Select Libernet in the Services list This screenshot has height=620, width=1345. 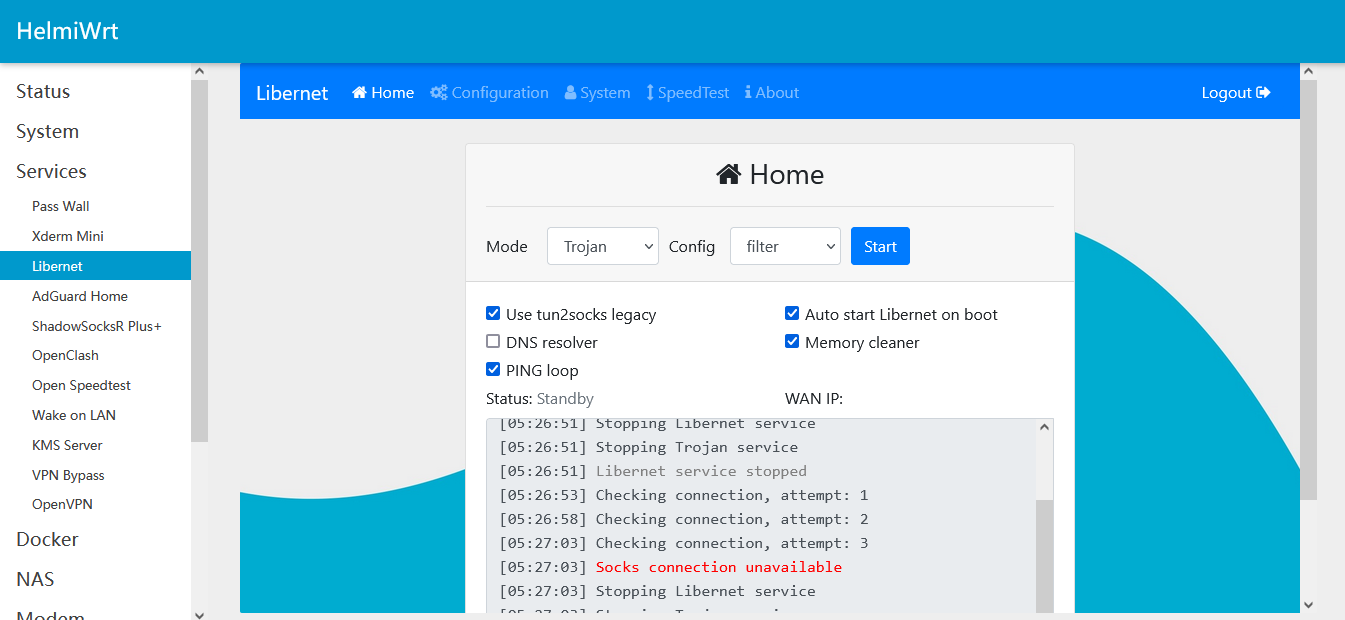[95, 266]
